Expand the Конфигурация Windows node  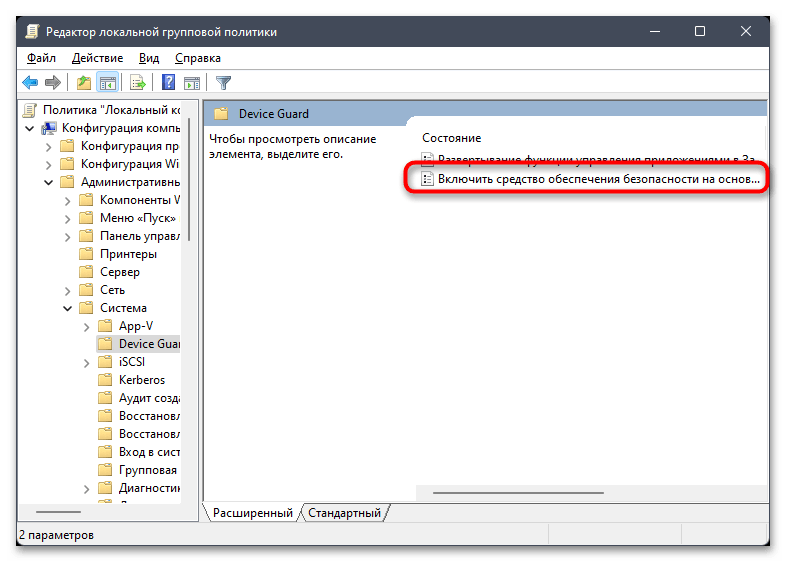(x=49, y=164)
